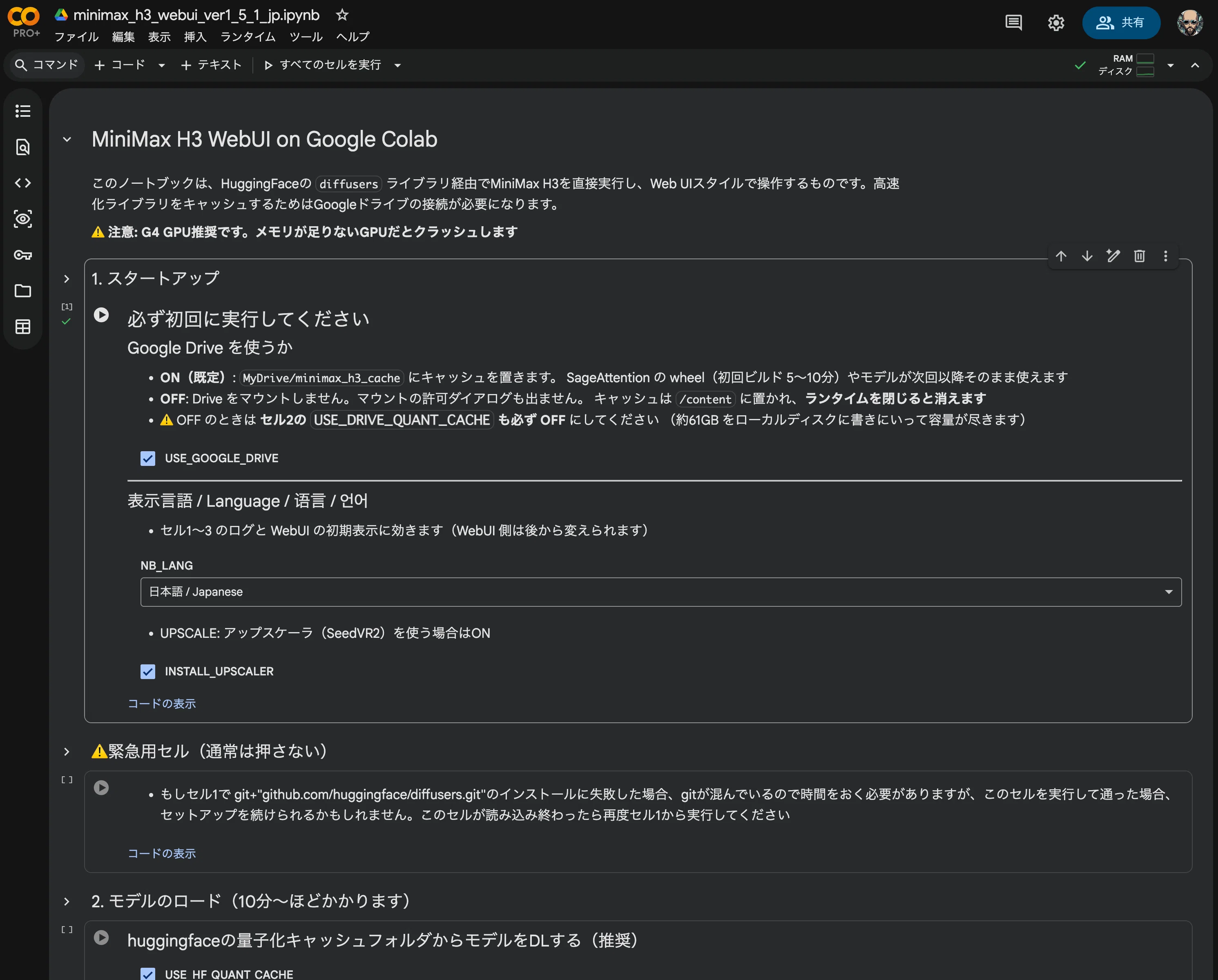Open the table of contents sidebar icon
The height and width of the screenshot is (980, 1218).
click(22, 111)
